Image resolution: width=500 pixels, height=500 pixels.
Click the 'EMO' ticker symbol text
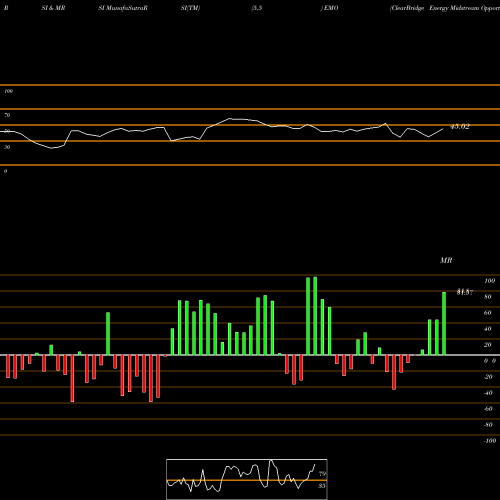pyautogui.click(x=331, y=8)
